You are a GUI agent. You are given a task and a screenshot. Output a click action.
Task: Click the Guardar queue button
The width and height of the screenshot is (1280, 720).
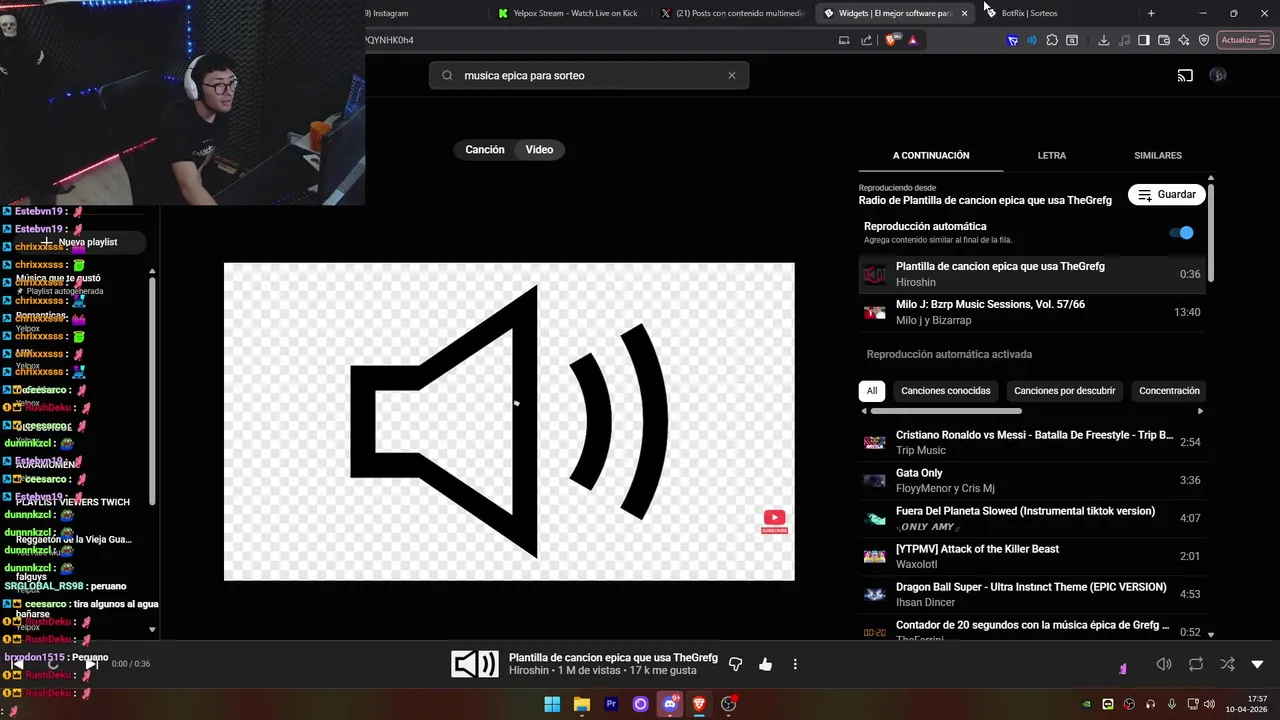pos(1167,195)
